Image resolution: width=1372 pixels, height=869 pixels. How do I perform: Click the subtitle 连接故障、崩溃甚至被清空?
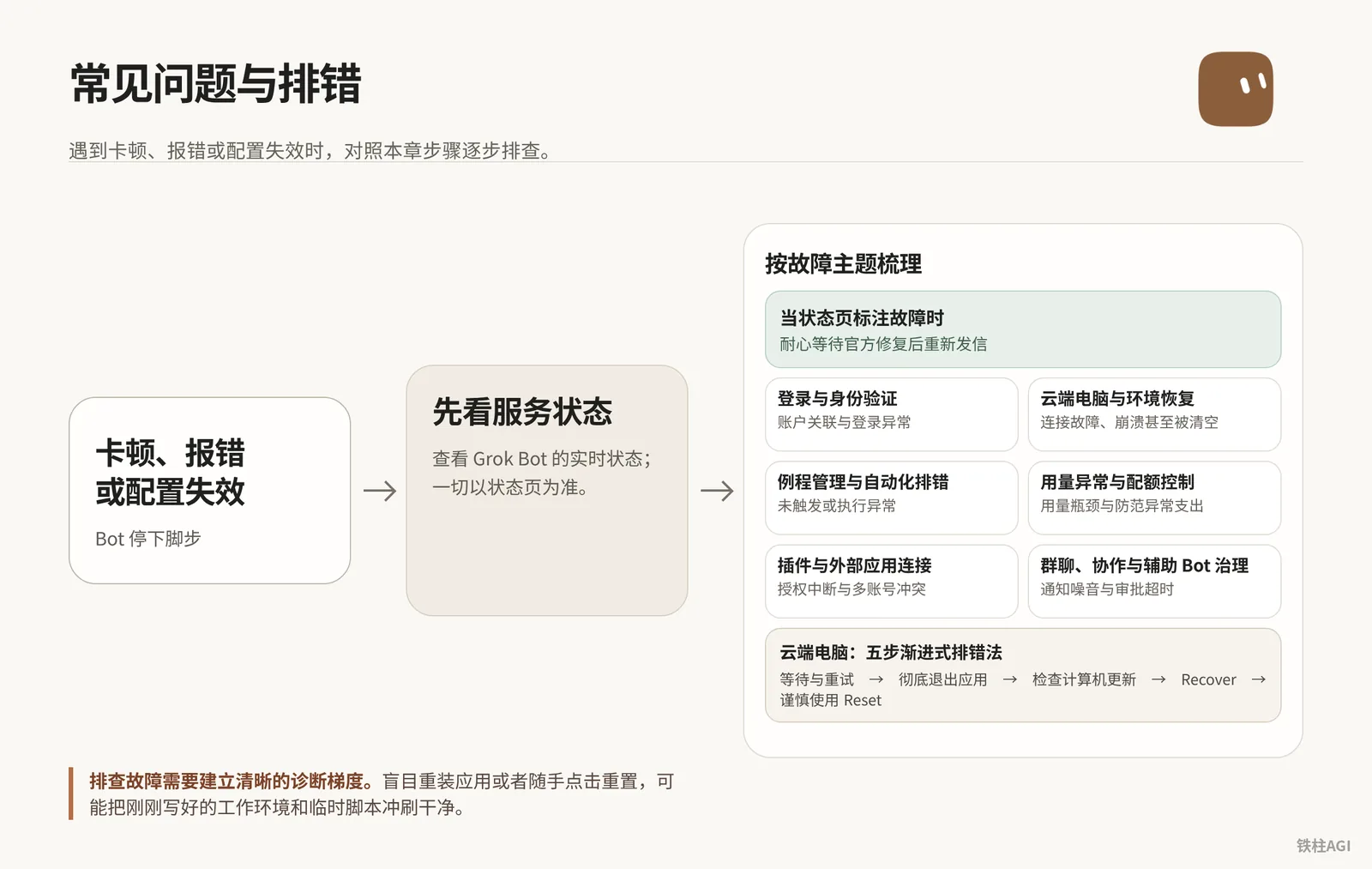1129,422
